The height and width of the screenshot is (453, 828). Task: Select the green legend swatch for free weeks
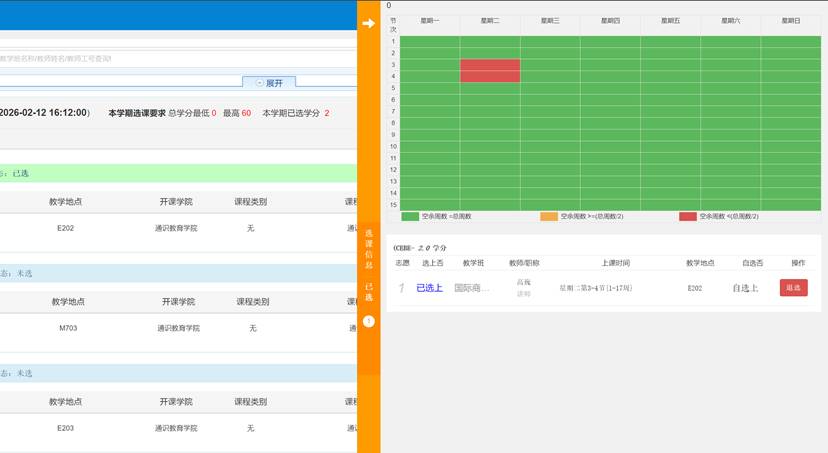click(x=410, y=216)
